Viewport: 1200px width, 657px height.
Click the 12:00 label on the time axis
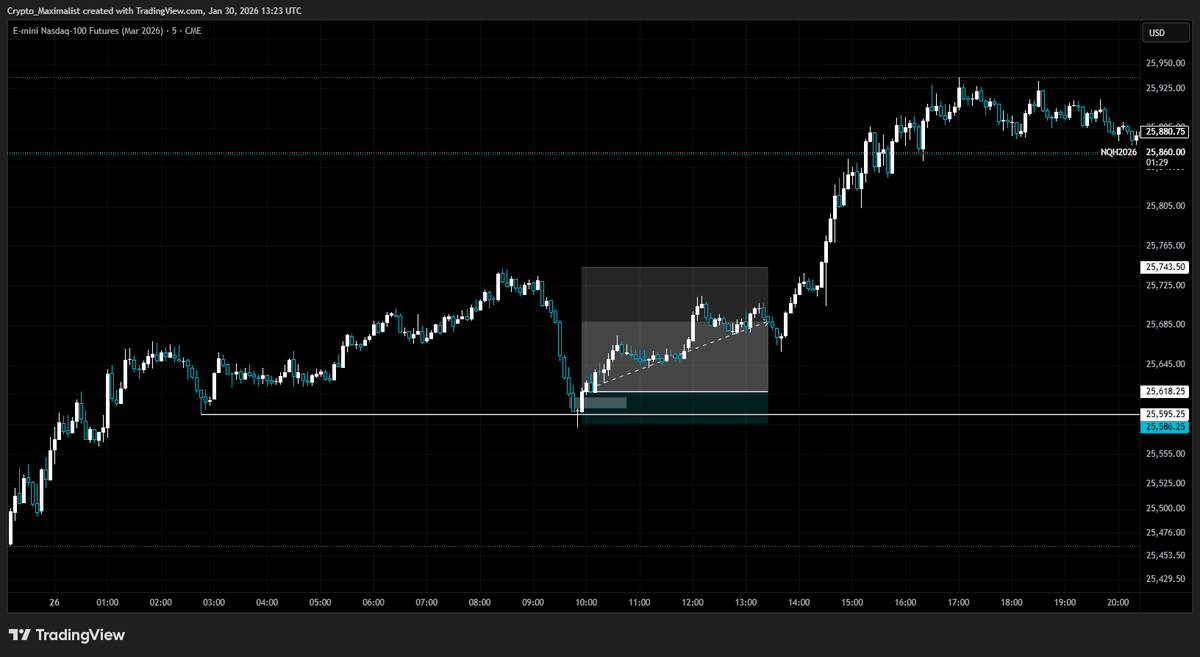[x=692, y=602]
